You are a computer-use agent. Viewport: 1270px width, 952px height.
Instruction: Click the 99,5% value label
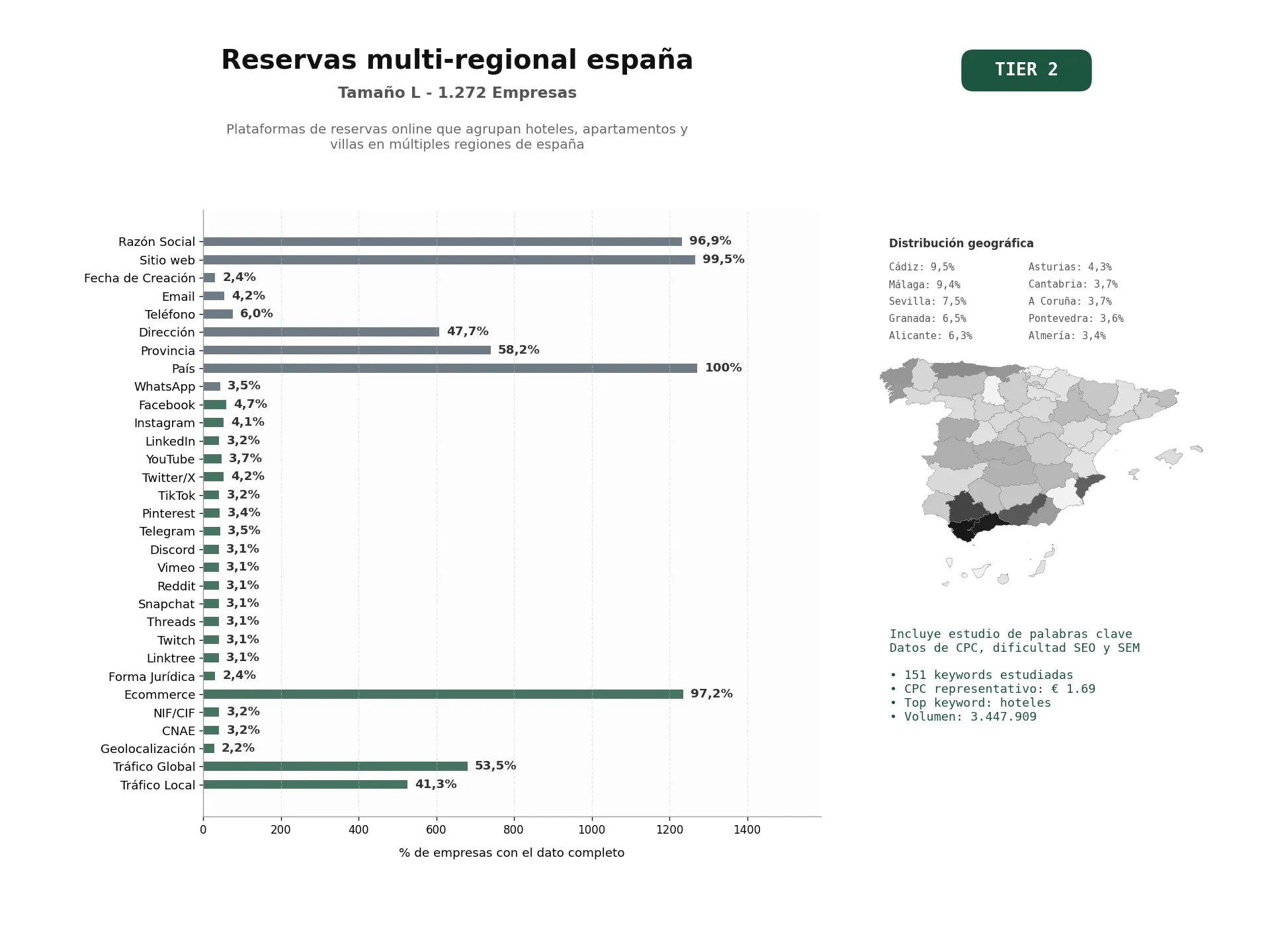coord(724,259)
